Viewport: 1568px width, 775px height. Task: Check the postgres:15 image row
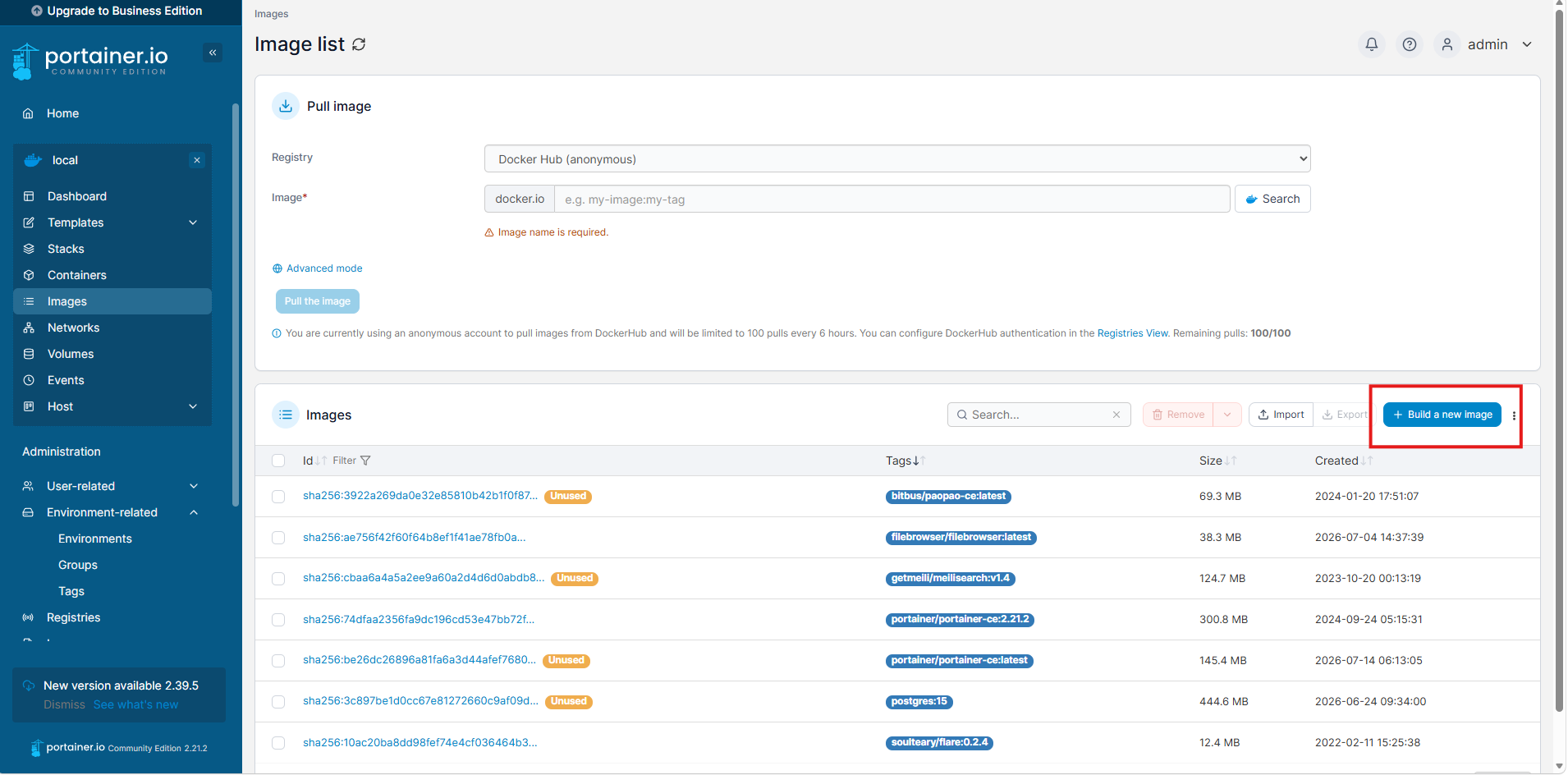(x=278, y=702)
